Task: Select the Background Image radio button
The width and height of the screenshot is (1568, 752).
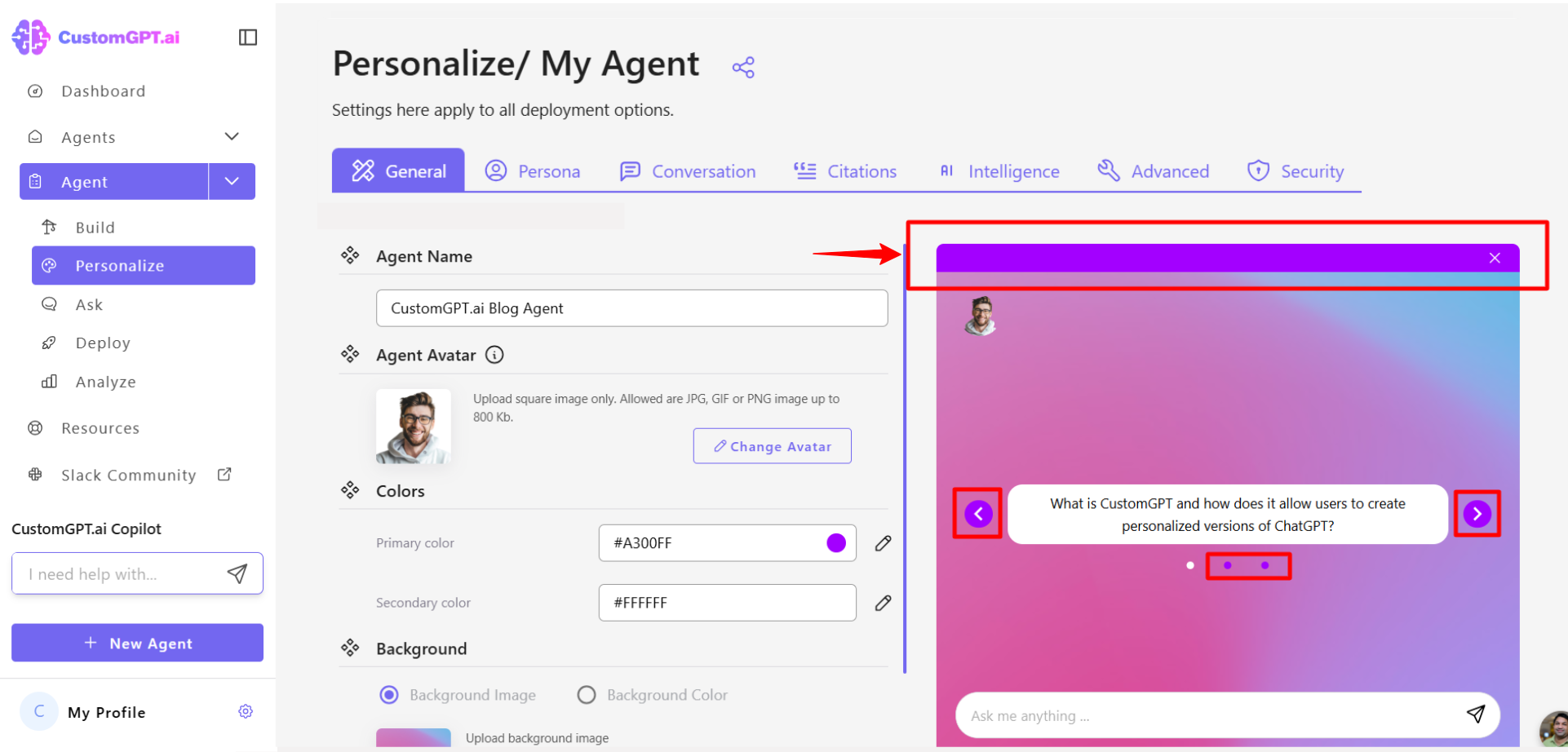Action: pos(389,695)
